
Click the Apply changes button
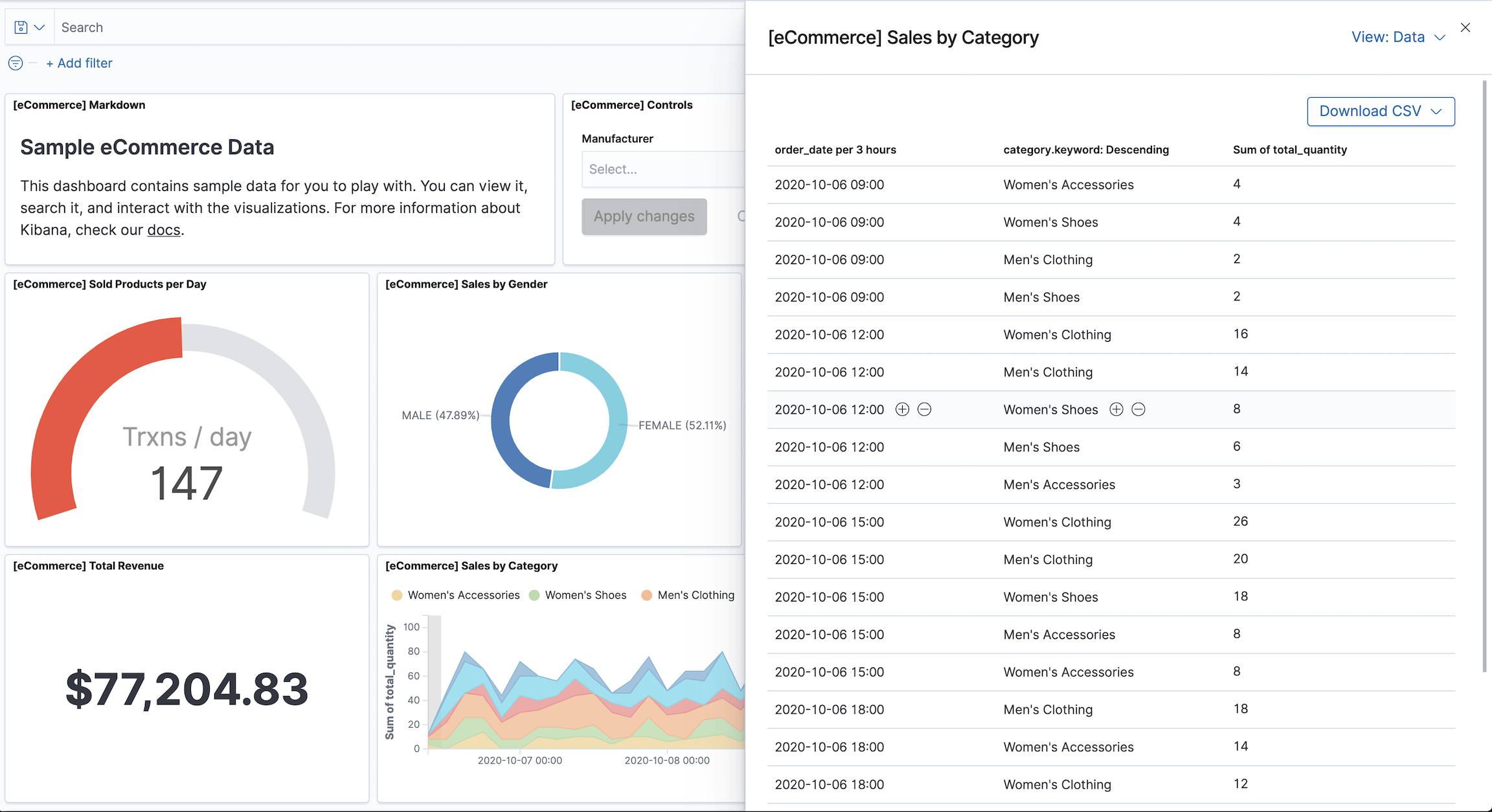pos(644,216)
